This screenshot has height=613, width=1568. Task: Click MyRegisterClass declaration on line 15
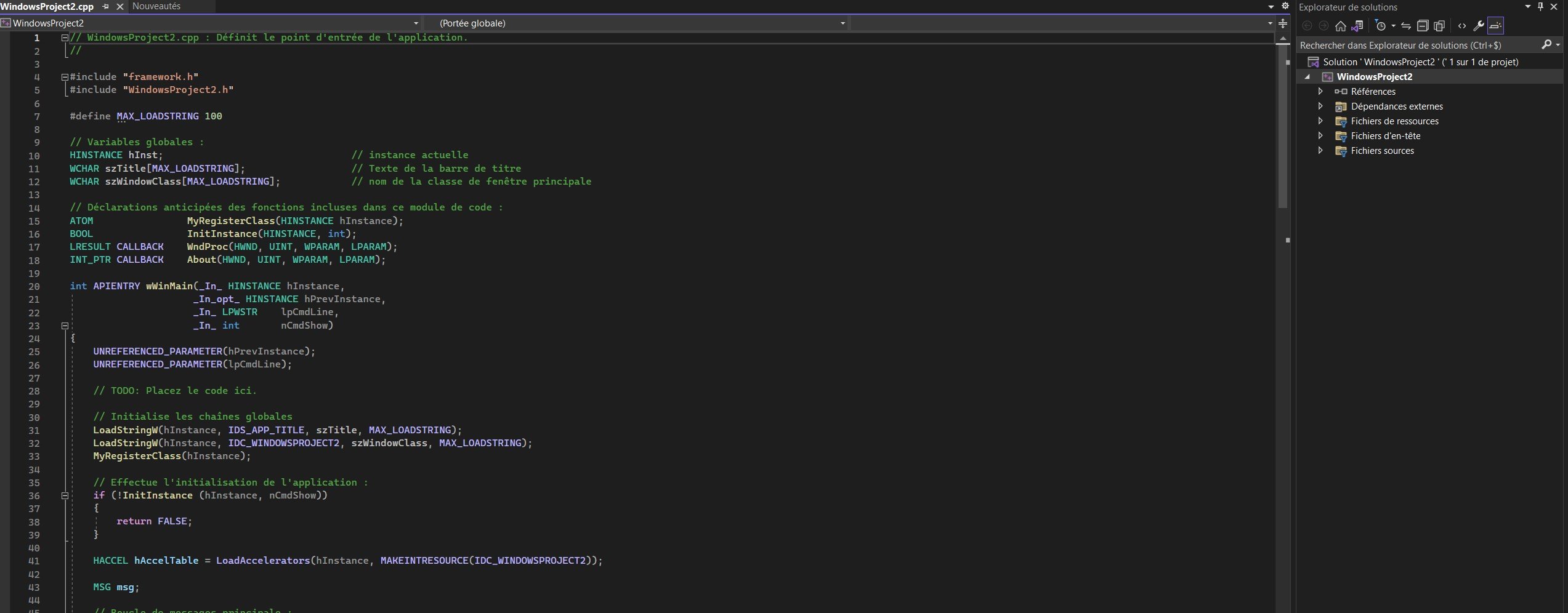231,221
